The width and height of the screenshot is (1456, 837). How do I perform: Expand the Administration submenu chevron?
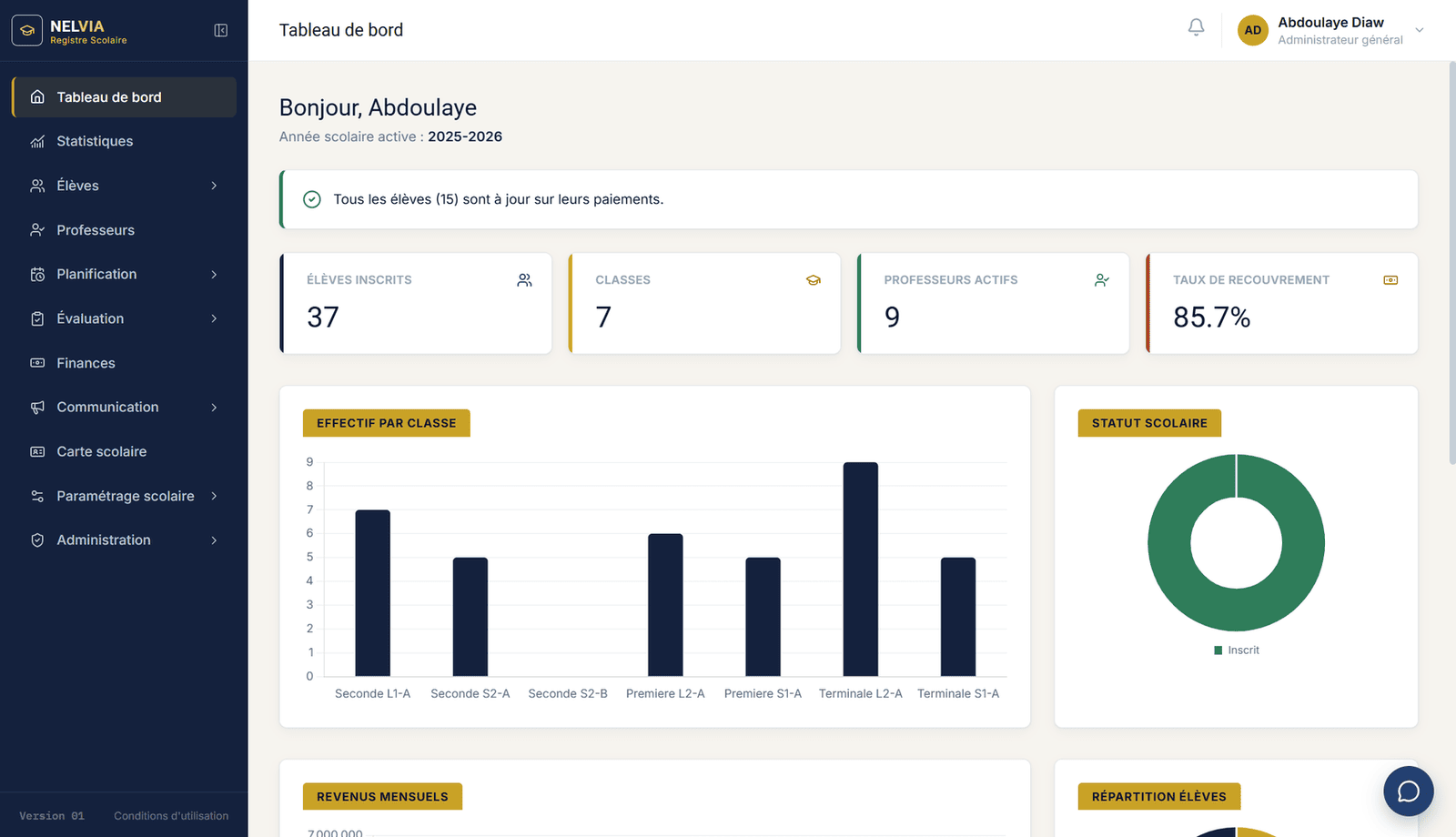pyautogui.click(x=215, y=540)
